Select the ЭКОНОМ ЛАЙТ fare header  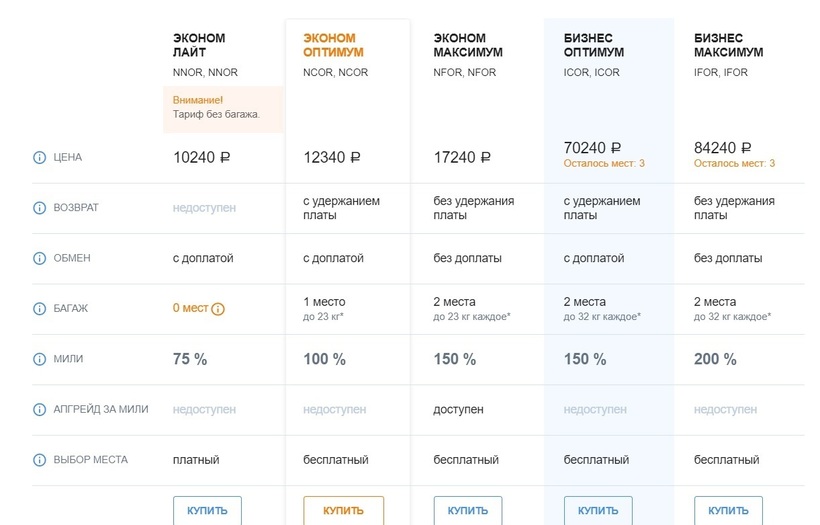(199, 45)
